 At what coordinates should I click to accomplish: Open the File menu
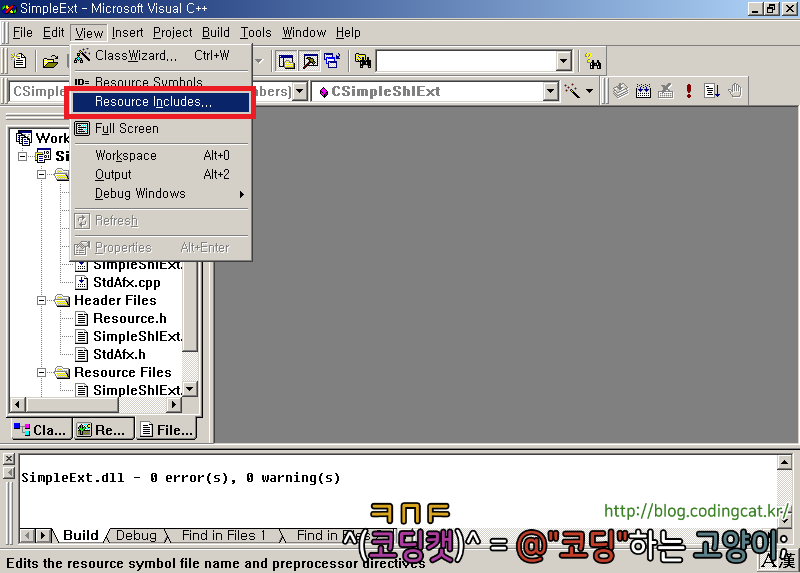click(22, 33)
